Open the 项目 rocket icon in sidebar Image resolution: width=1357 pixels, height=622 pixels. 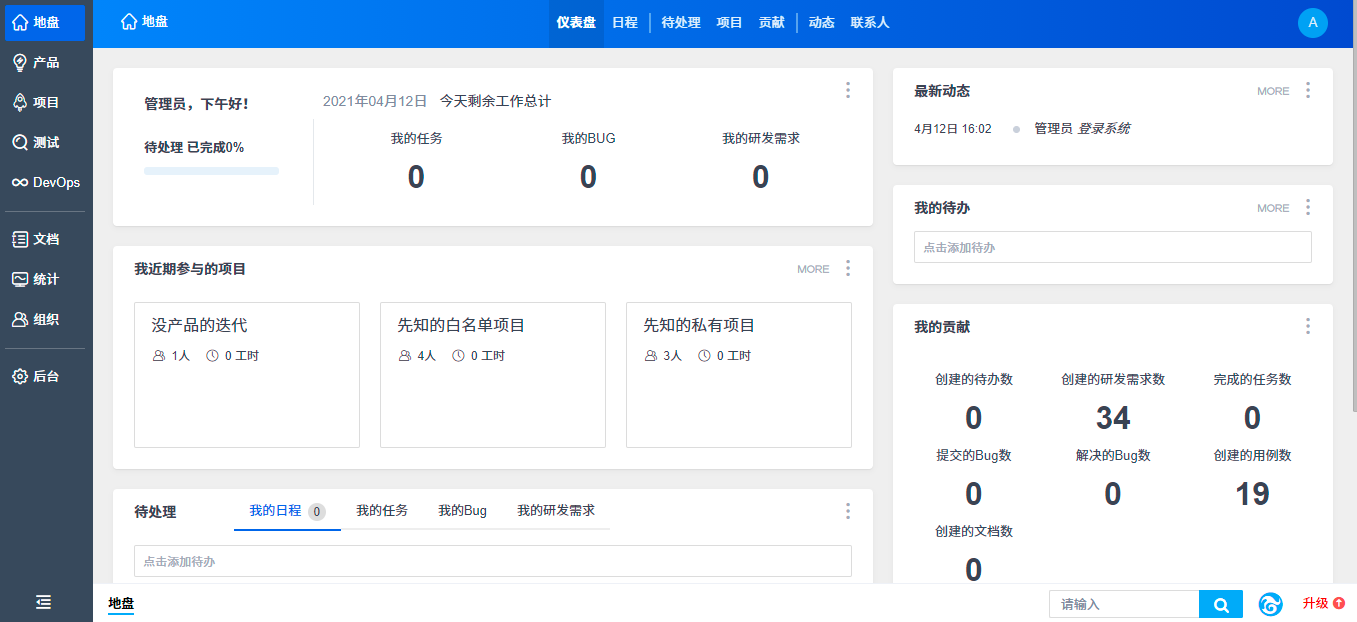(20, 103)
